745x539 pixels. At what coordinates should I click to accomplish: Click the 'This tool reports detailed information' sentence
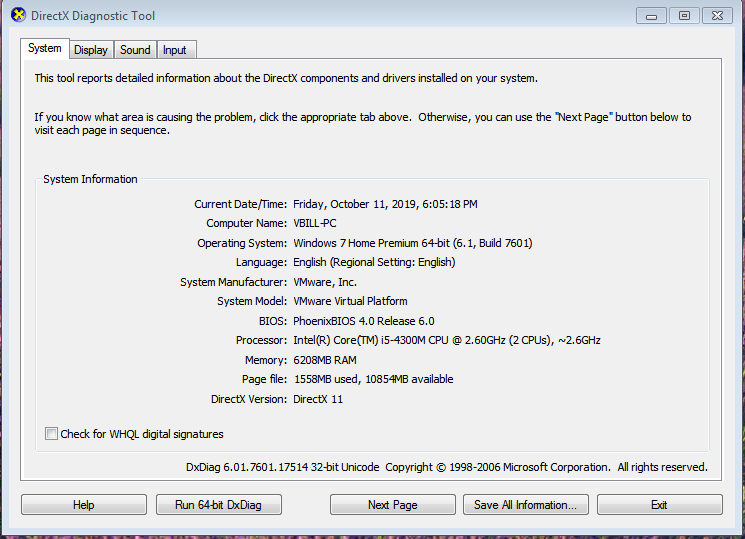286,78
